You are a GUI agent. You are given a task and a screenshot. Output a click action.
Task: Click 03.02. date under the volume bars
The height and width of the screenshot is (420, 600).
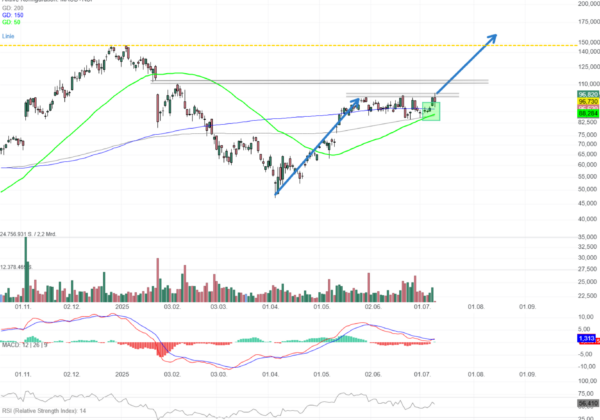[172, 307]
